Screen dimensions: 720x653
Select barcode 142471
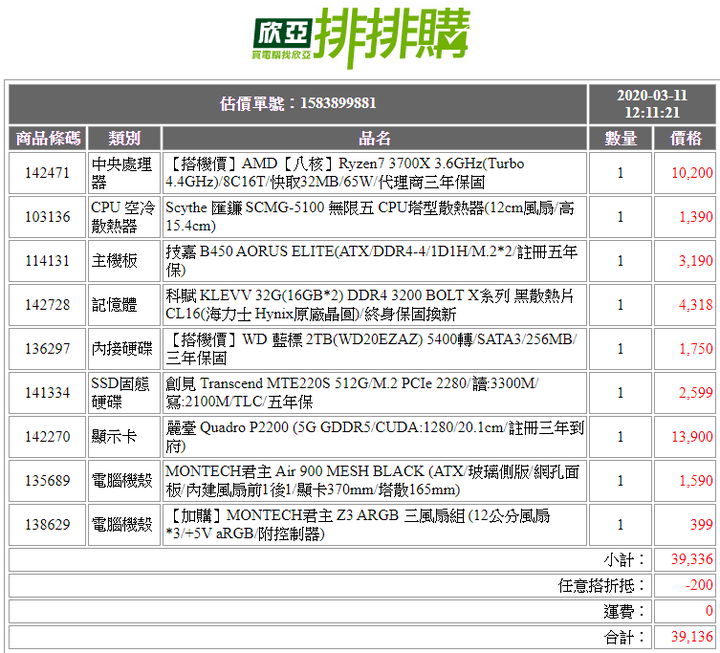click(47, 173)
